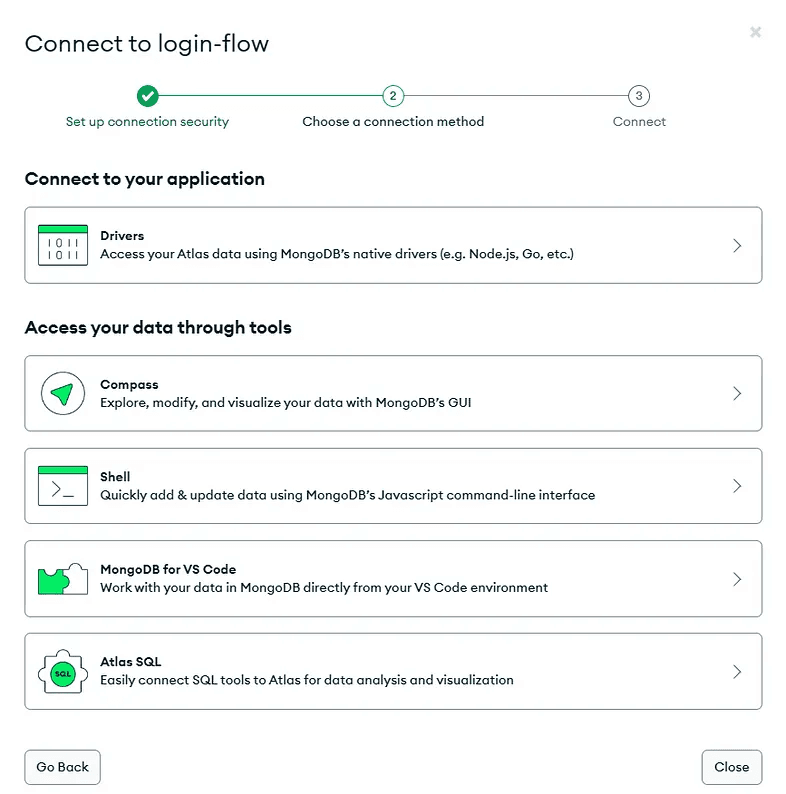Select step 3 circle in the stepper
The height and width of the screenshot is (794, 786).
639,96
